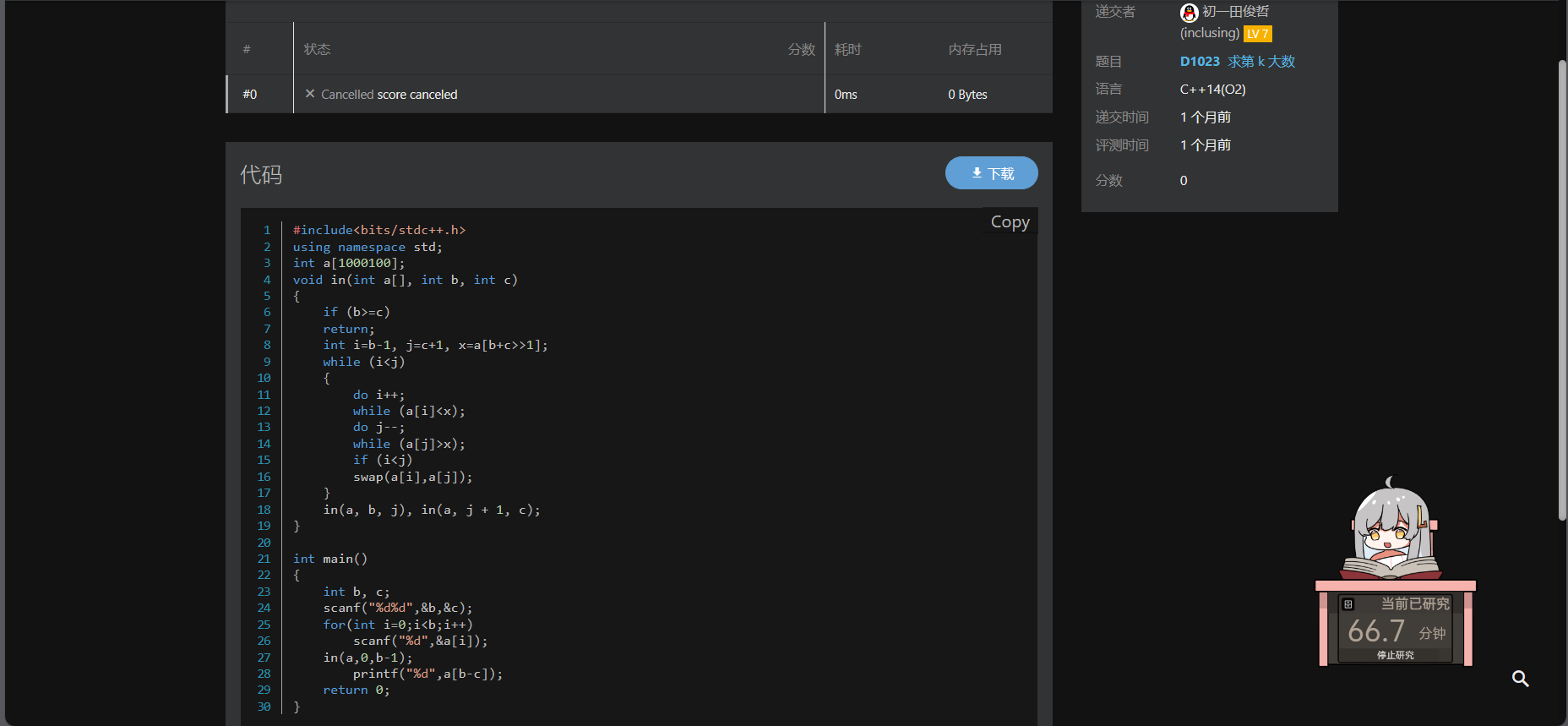Stop the study timer via 停止研究
This screenshot has width=1568, height=726.
click(x=1396, y=655)
